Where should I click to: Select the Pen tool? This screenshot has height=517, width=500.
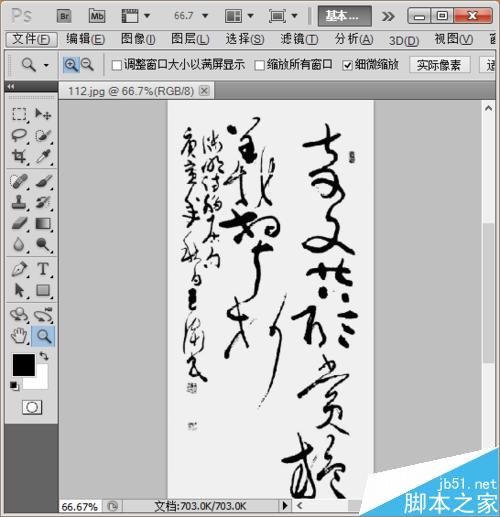point(19,269)
